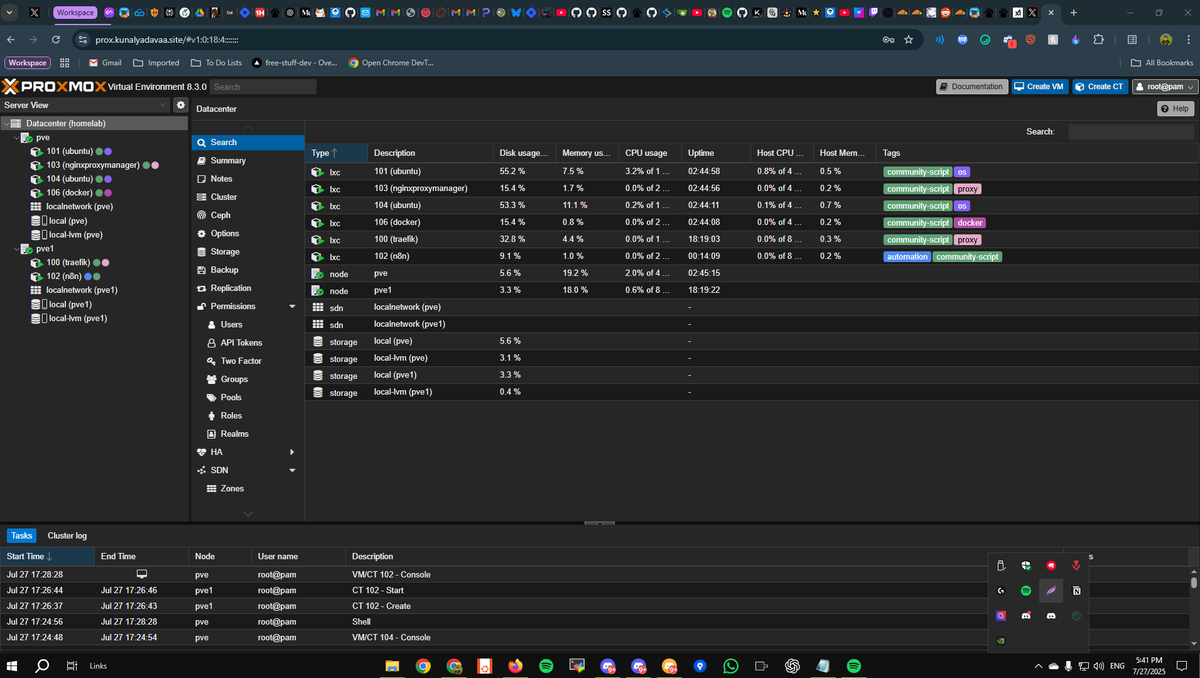The width and height of the screenshot is (1200, 678).
Task: Sort by the Uptime column header
Action: click(715, 153)
